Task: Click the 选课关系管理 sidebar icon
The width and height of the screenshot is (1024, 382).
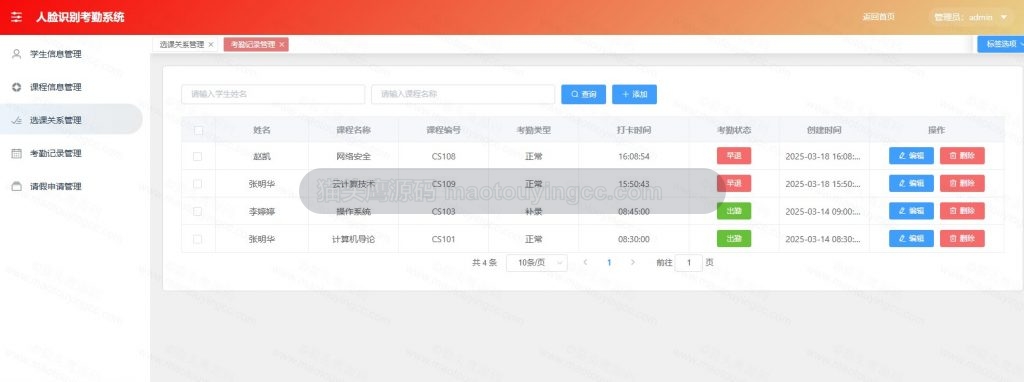Action: point(17,120)
